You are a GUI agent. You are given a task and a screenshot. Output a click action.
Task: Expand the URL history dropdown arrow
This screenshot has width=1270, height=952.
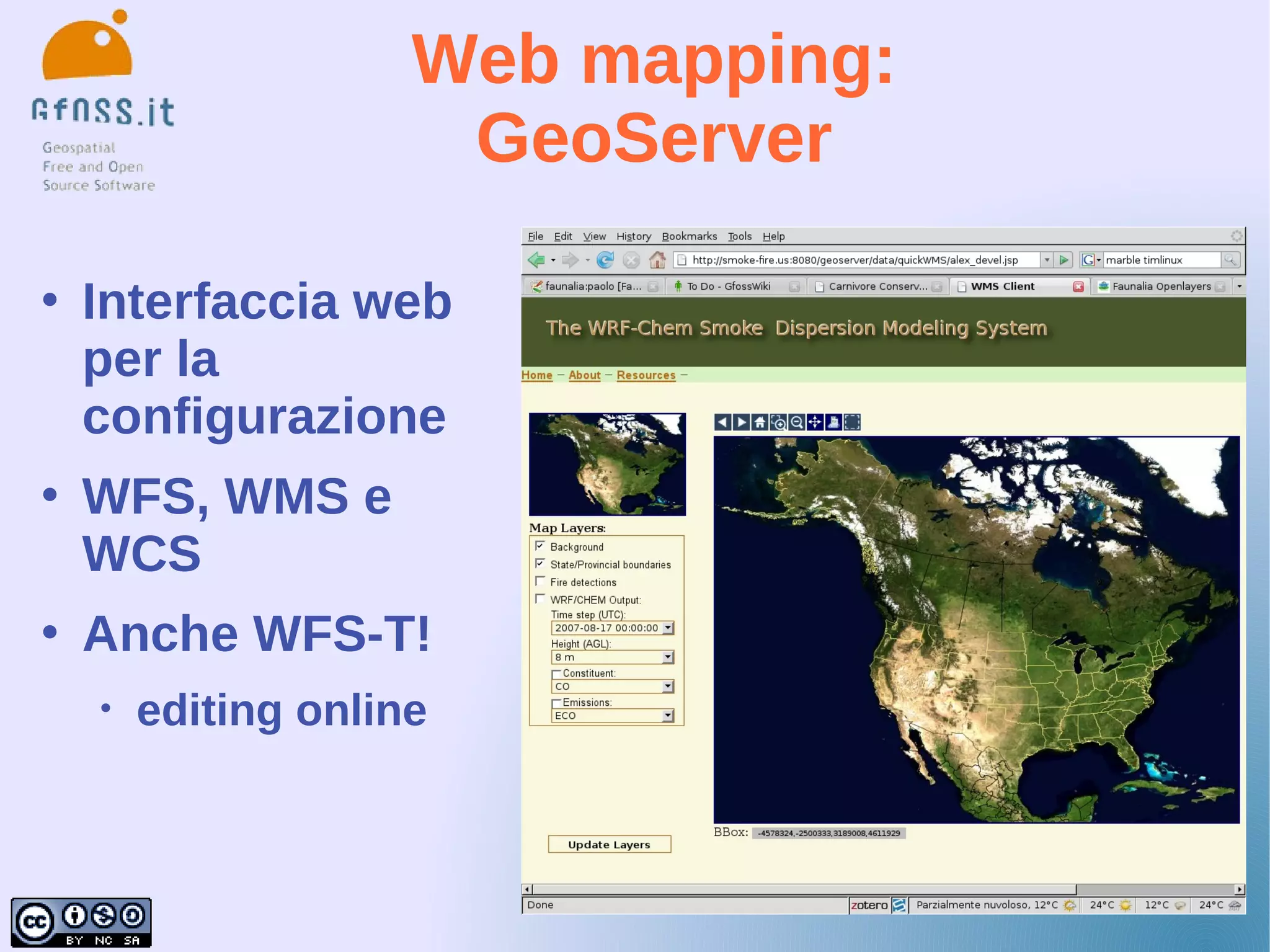coord(1047,260)
